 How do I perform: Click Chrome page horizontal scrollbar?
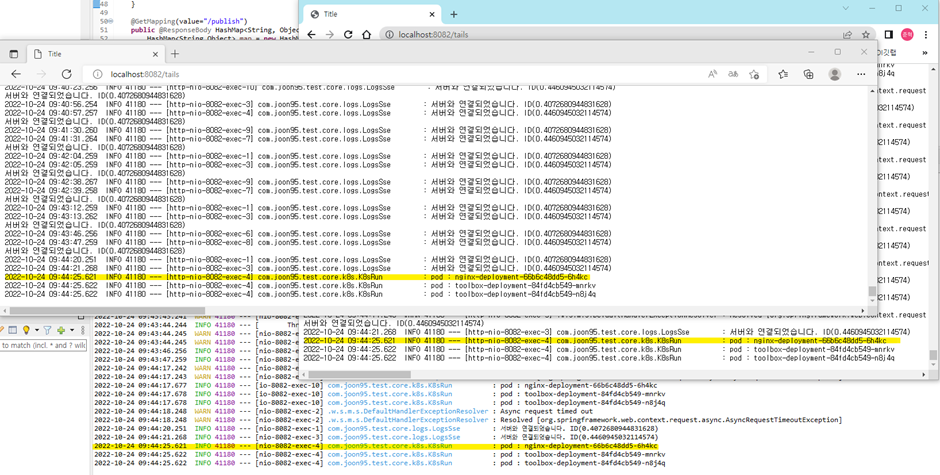[x=360, y=374]
